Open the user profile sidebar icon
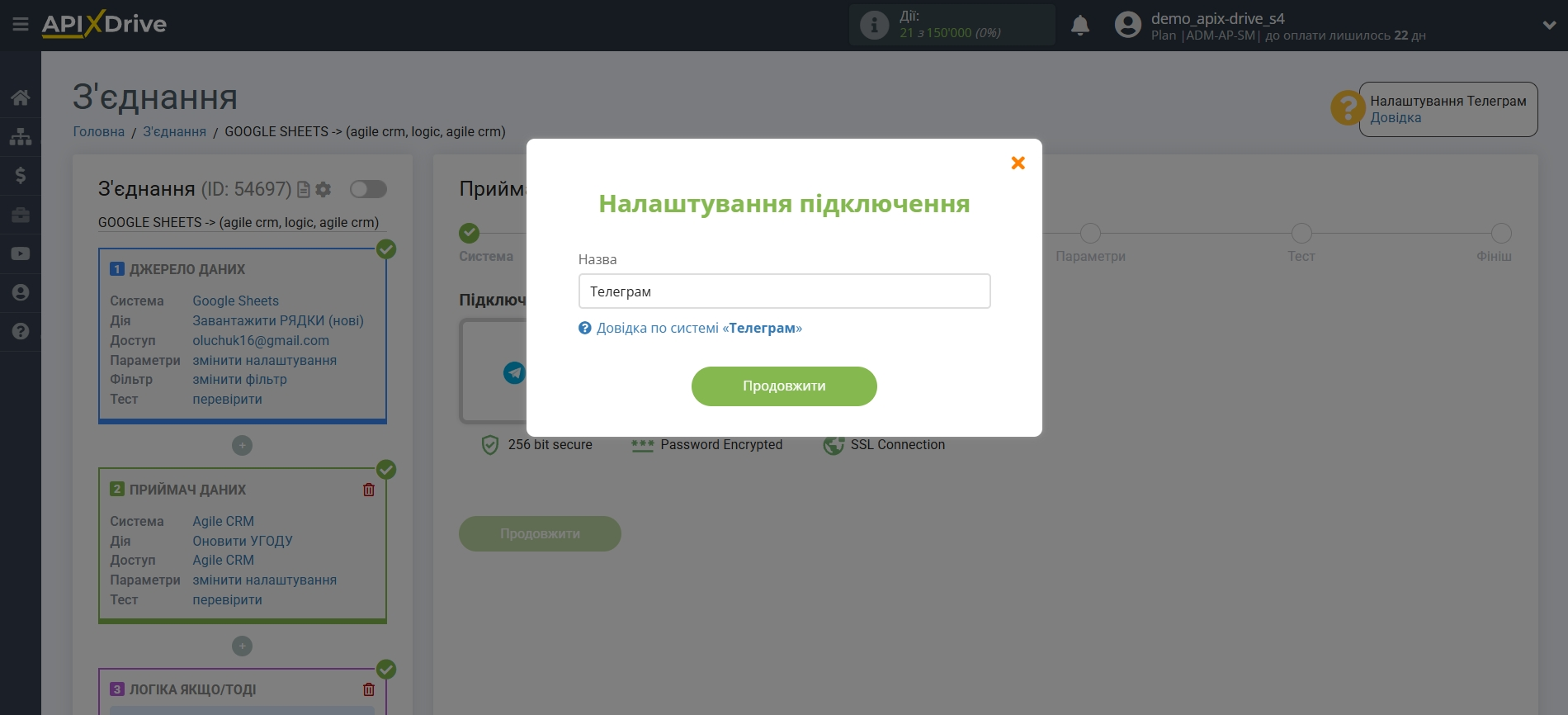 click(x=21, y=292)
